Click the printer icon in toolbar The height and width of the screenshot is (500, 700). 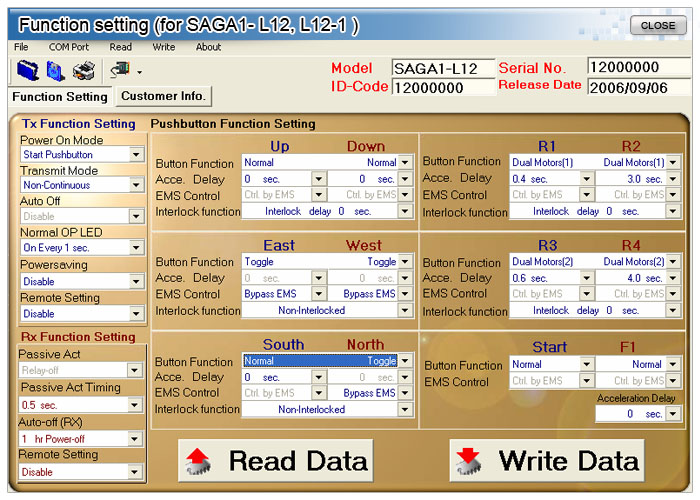coord(85,71)
